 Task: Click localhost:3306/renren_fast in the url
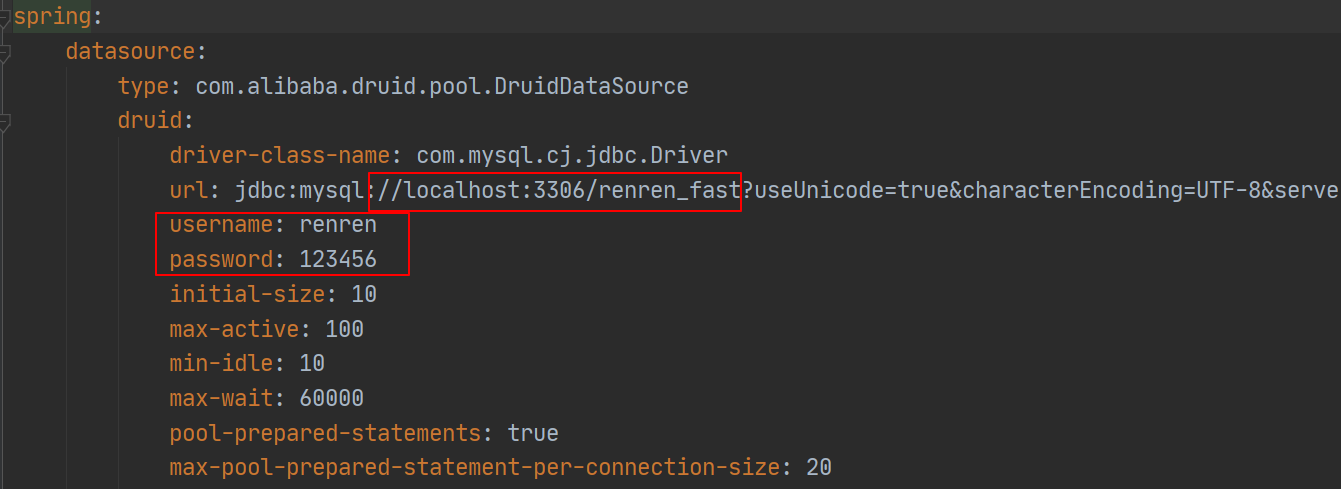click(x=567, y=190)
